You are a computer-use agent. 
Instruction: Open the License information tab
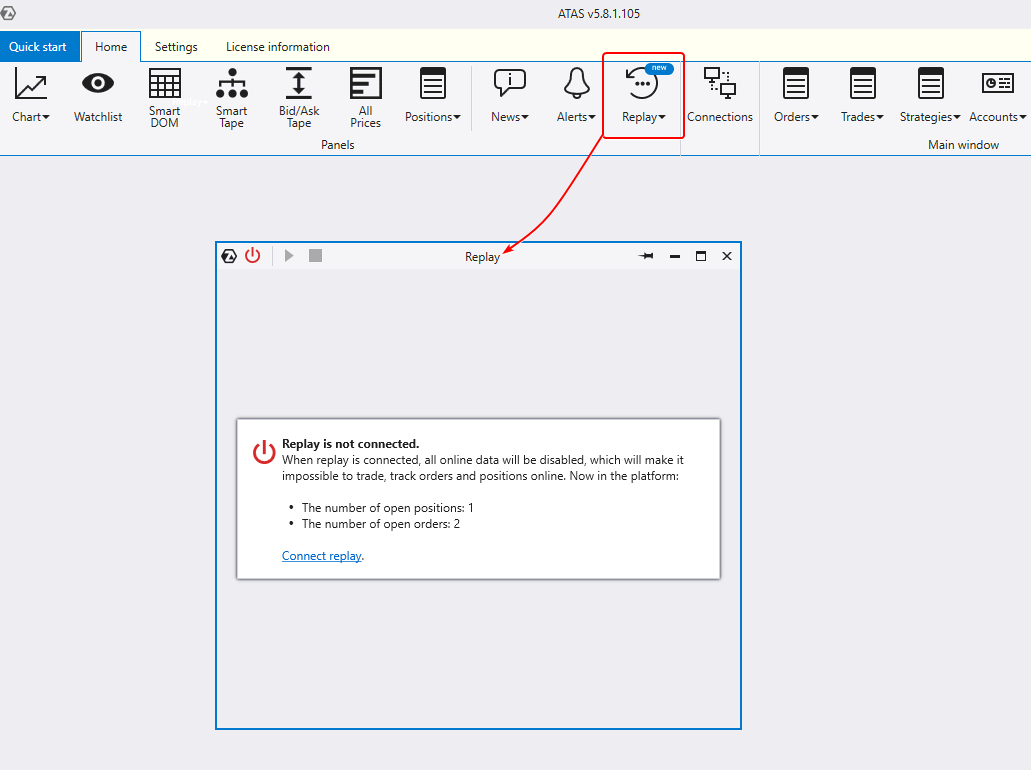click(277, 47)
